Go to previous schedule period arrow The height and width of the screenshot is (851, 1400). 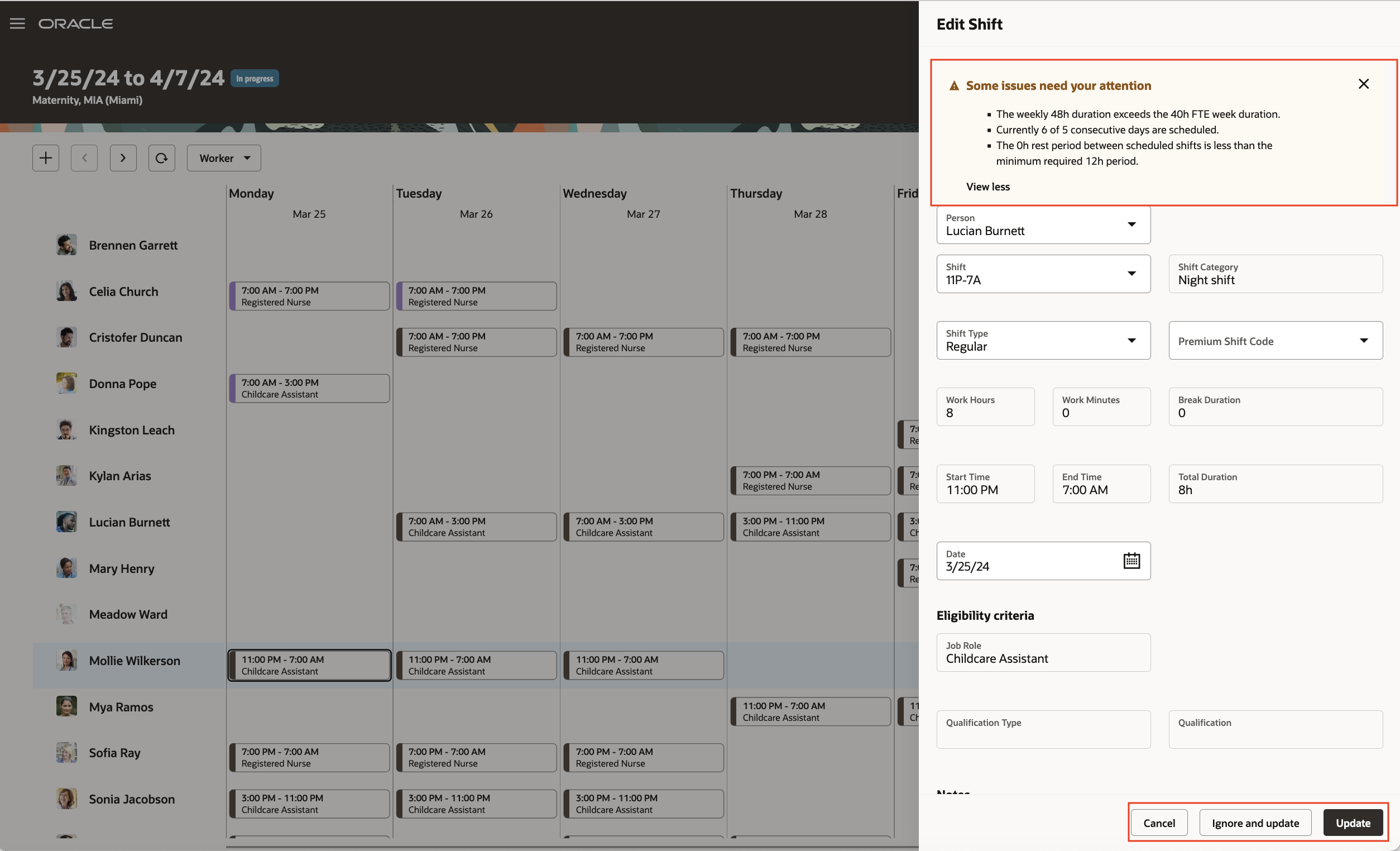[x=84, y=158]
